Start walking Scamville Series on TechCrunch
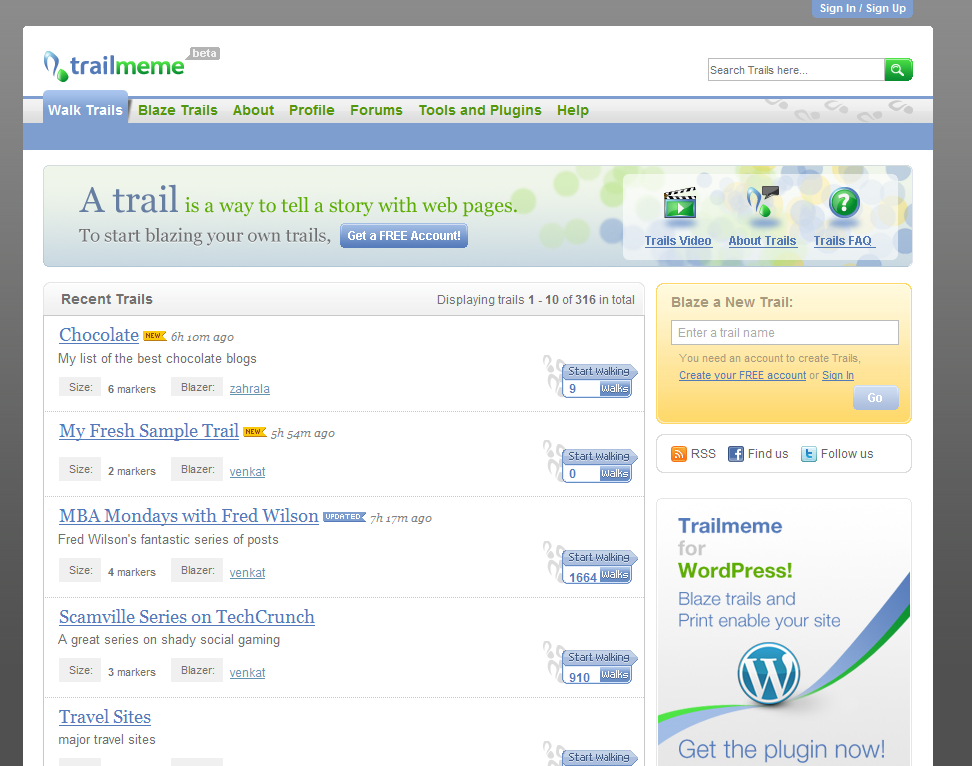This screenshot has width=972, height=766. [599, 657]
